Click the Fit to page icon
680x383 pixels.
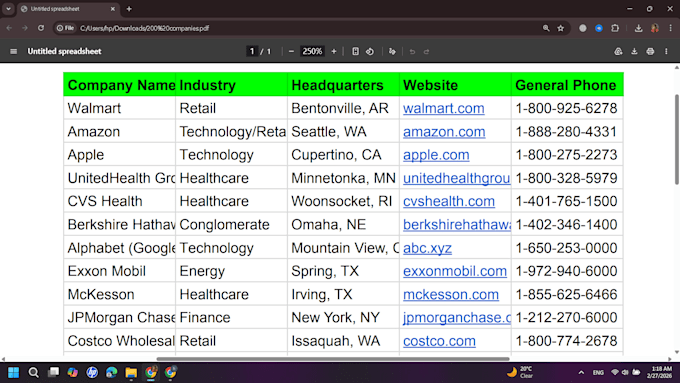(x=355, y=51)
